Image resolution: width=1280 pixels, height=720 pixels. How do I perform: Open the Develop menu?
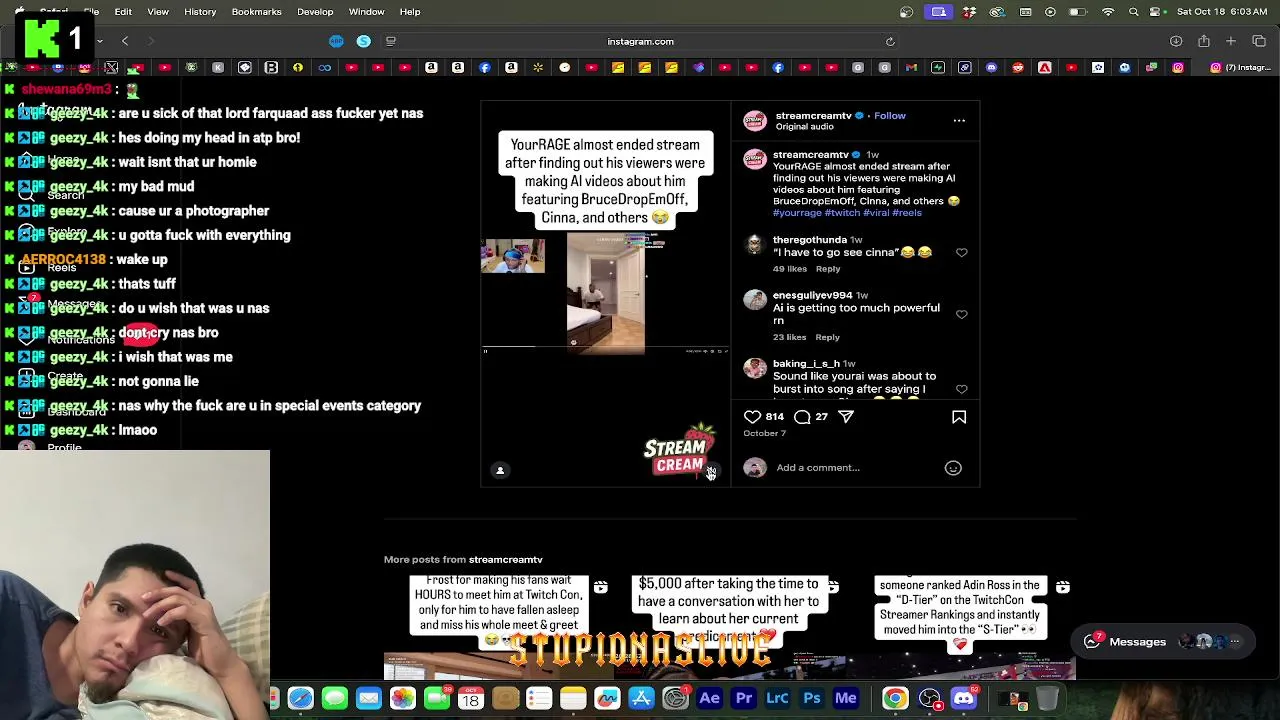(x=315, y=12)
